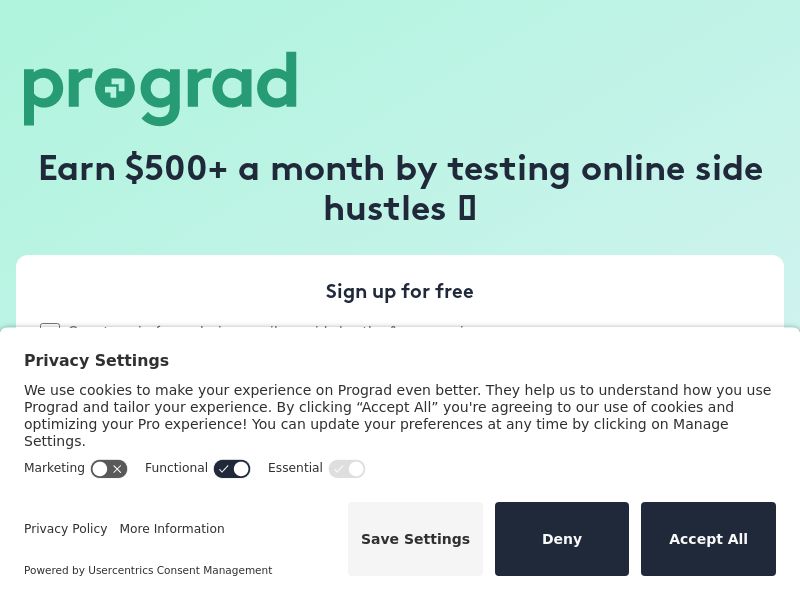800x600 pixels.
Task: Click the Sign up for free heading
Action: coord(400,291)
